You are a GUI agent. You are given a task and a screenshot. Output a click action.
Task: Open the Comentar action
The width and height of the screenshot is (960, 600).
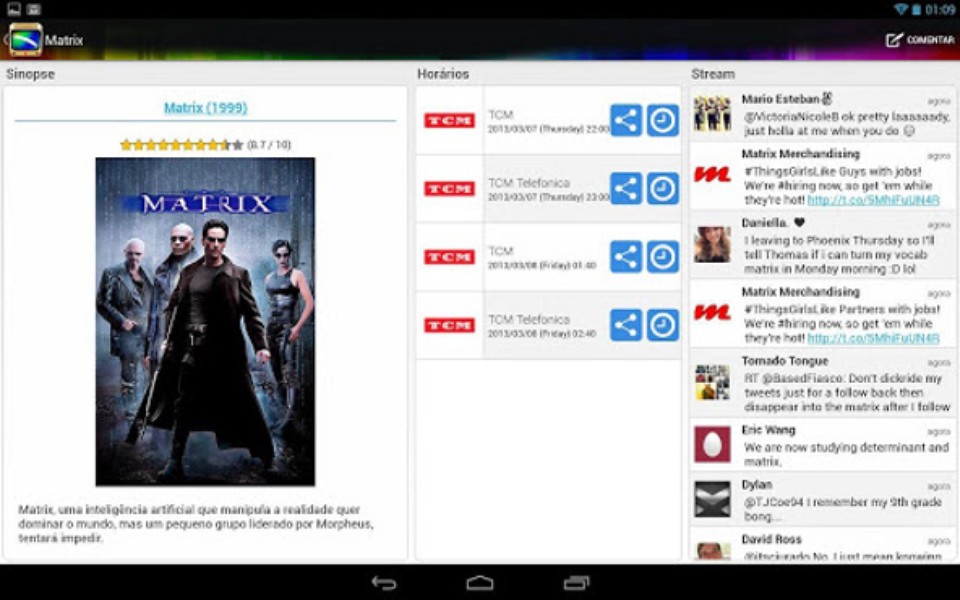[x=920, y=40]
